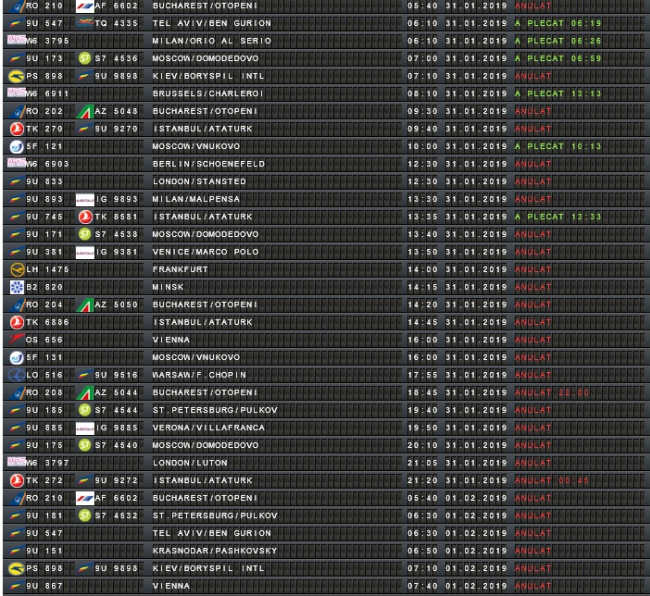Select LONDON/LUTON destination
The width and height of the screenshot is (650, 596).
click(190, 463)
